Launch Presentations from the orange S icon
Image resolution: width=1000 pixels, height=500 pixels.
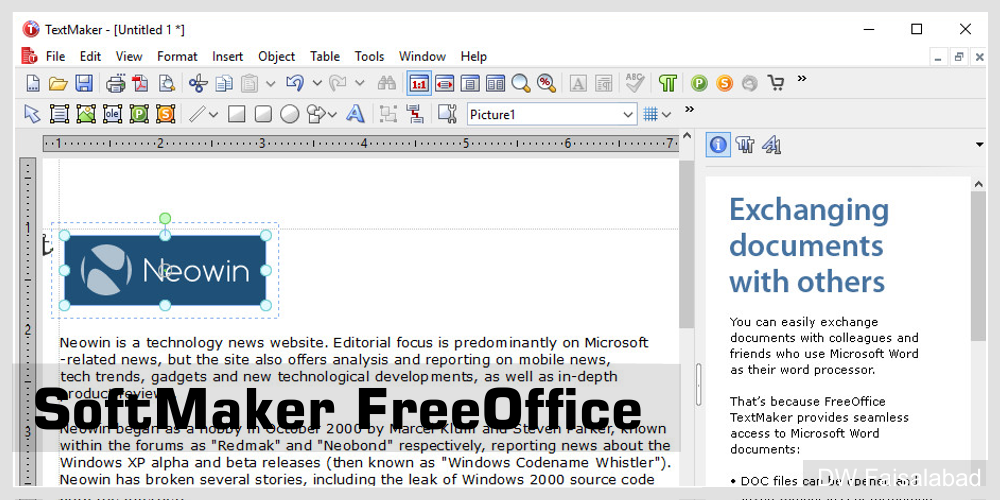click(x=724, y=83)
